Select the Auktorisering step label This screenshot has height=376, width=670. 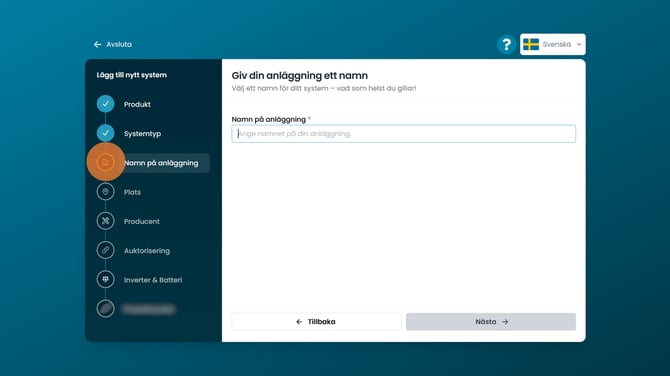point(147,251)
